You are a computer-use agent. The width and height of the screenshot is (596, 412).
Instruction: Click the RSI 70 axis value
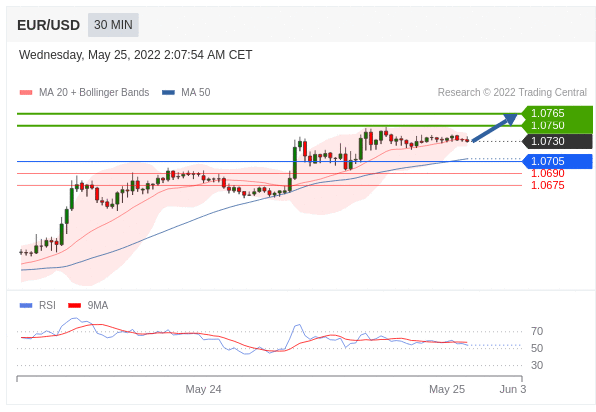537,331
